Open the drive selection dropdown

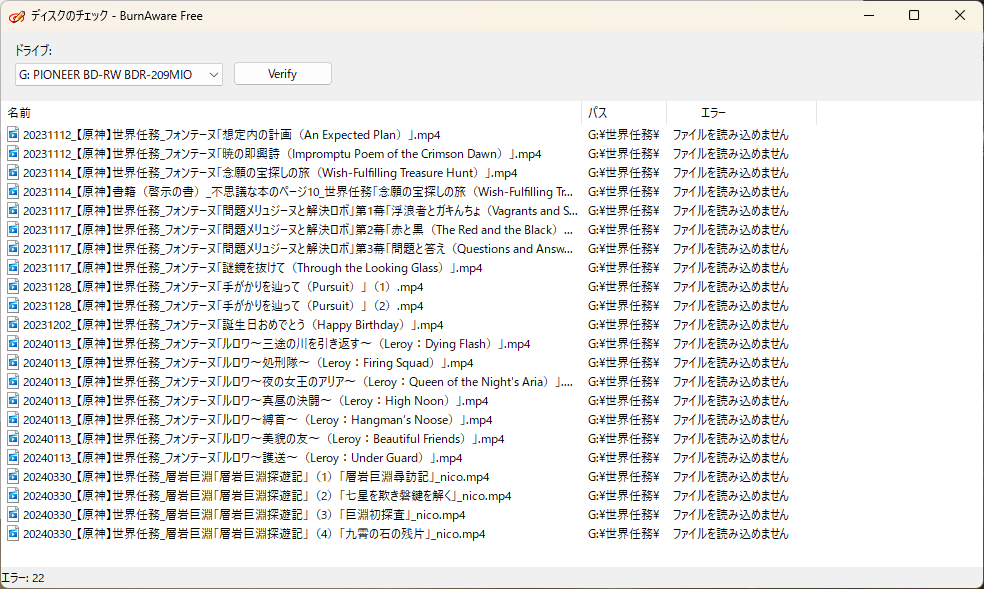[x=119, y=75]
